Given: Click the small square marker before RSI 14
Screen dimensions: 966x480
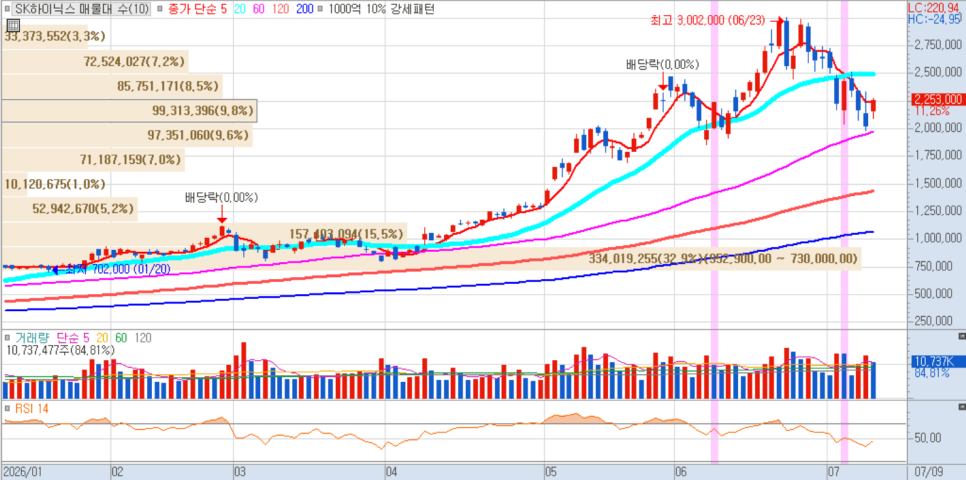Looking at the screenshot, I should pos(7,409).
